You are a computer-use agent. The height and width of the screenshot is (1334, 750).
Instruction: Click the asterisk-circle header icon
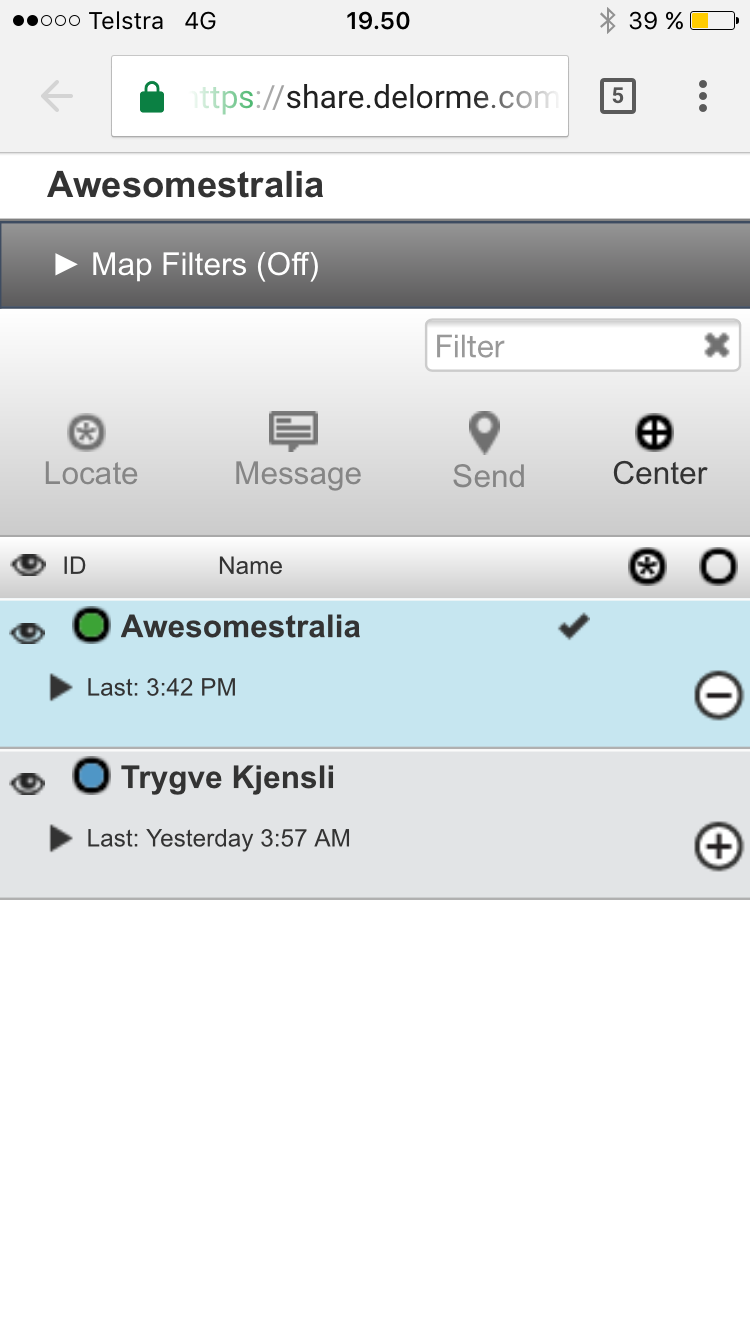(647, 567)
